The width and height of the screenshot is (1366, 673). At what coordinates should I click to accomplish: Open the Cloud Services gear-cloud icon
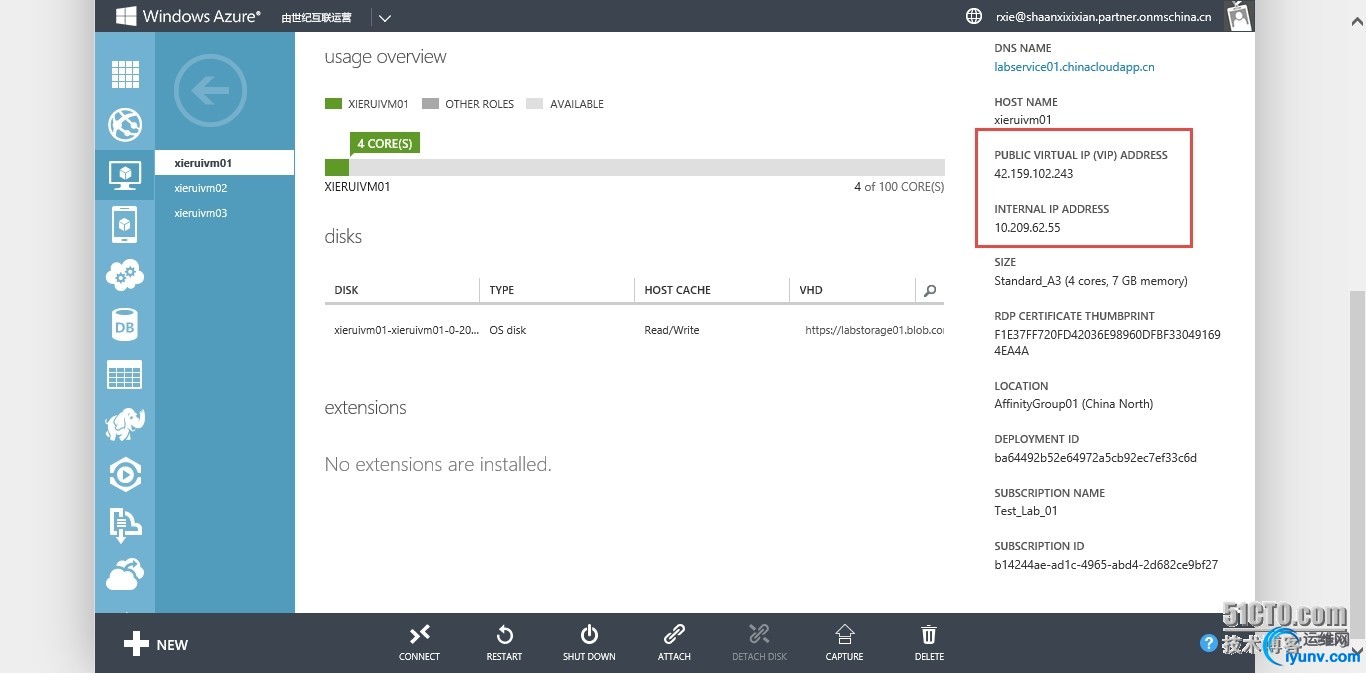click(125, 275)
